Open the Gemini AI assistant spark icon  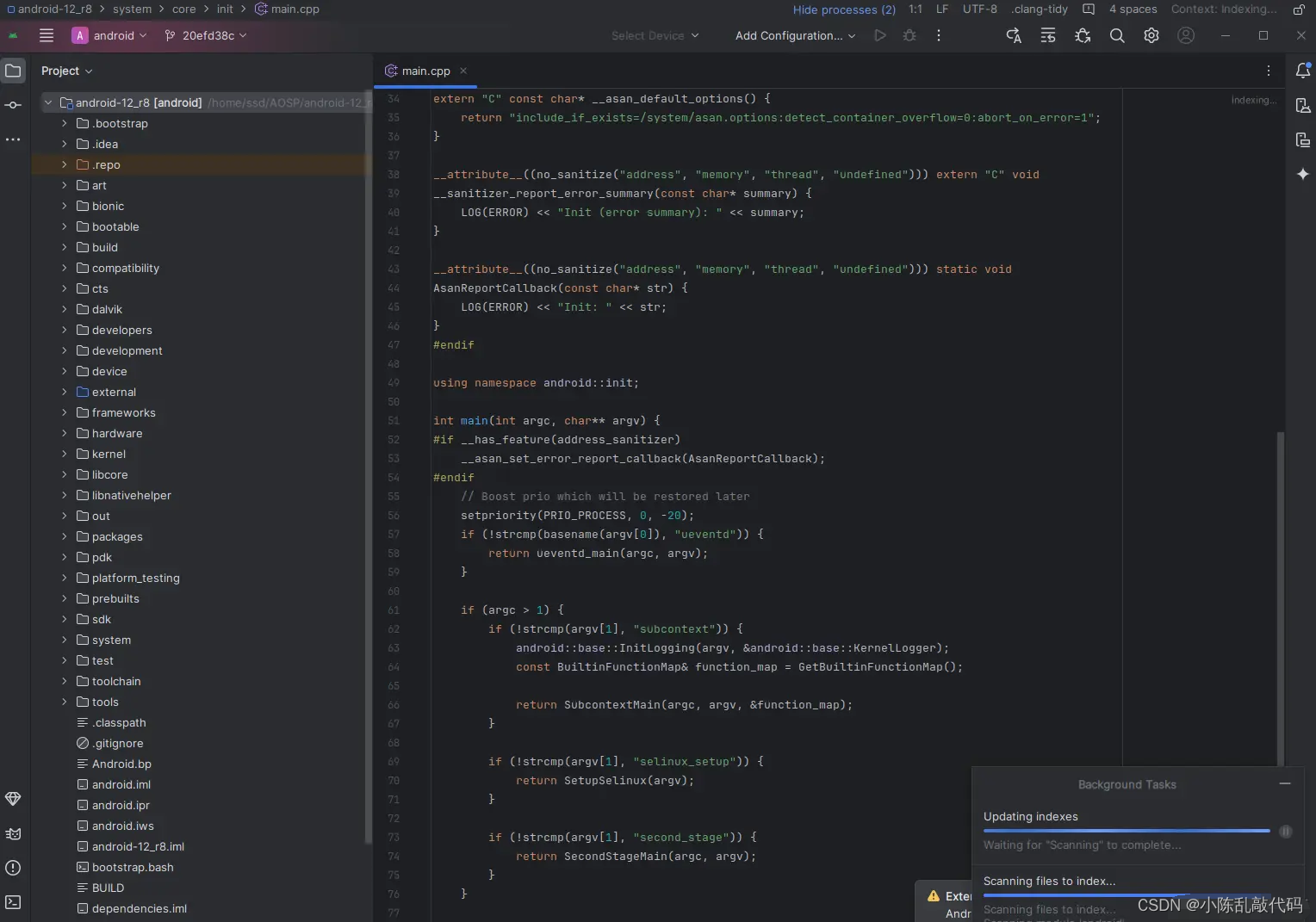[x=1303, y=174]
